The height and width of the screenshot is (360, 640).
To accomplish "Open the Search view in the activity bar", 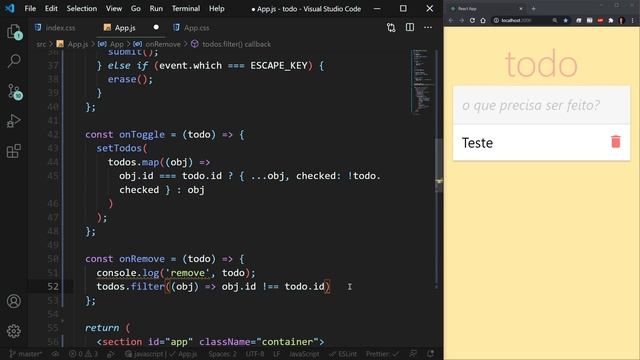I will tap(14, 61).
